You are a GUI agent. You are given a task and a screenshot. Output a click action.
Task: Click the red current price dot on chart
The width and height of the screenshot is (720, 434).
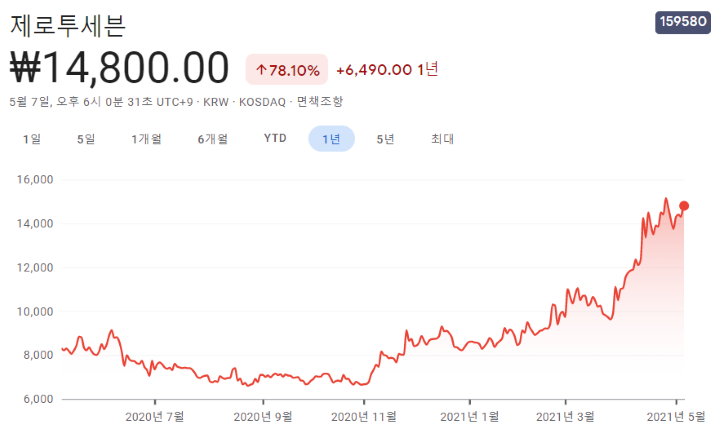(684, 206)
